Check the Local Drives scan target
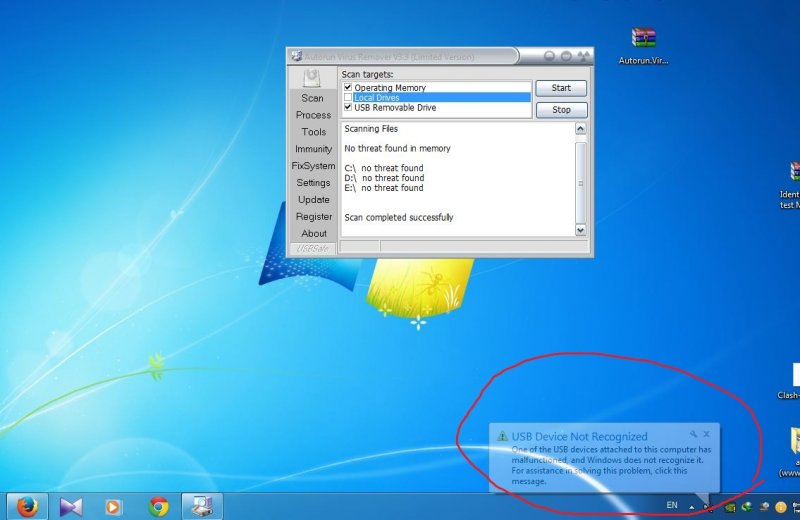Viewport: 800px width, 520px height. click(x=348, y=97)
